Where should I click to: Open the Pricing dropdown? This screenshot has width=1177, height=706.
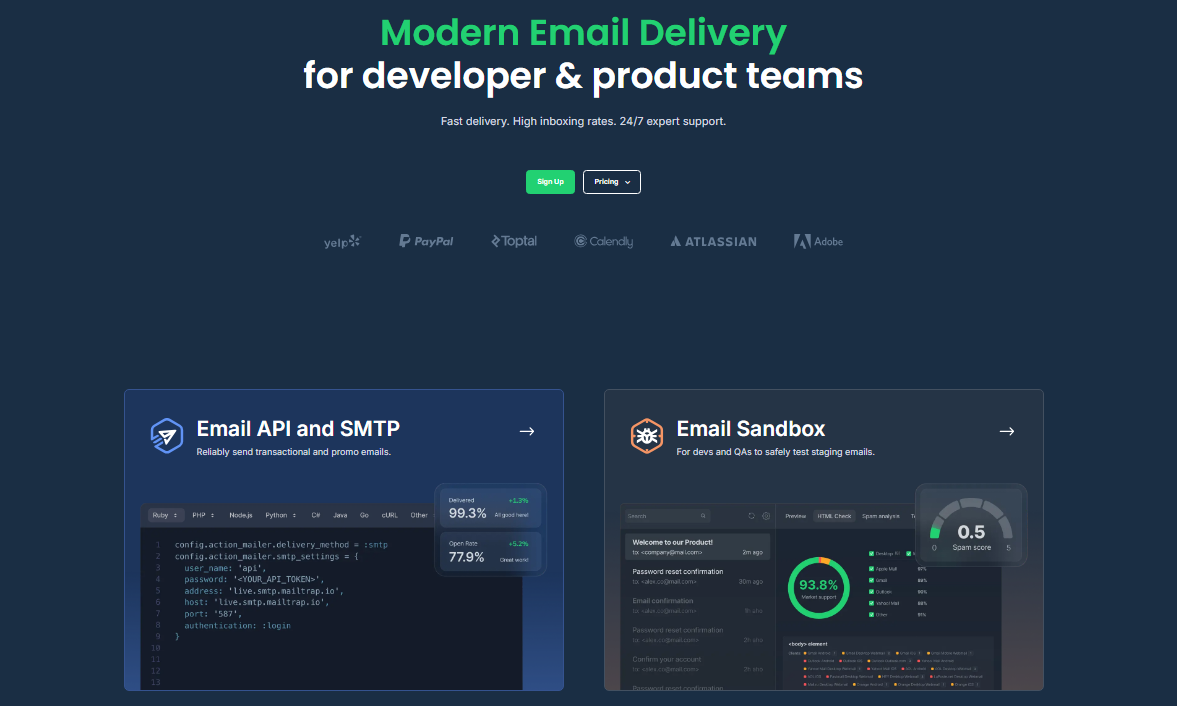click(611, 181)
